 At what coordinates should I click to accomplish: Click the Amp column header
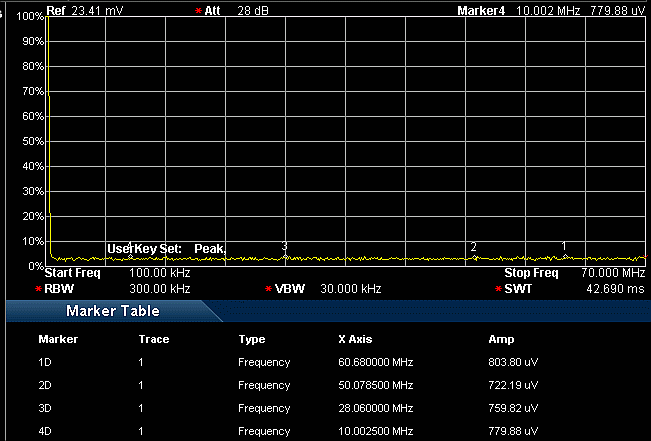[x=500, y=339]
